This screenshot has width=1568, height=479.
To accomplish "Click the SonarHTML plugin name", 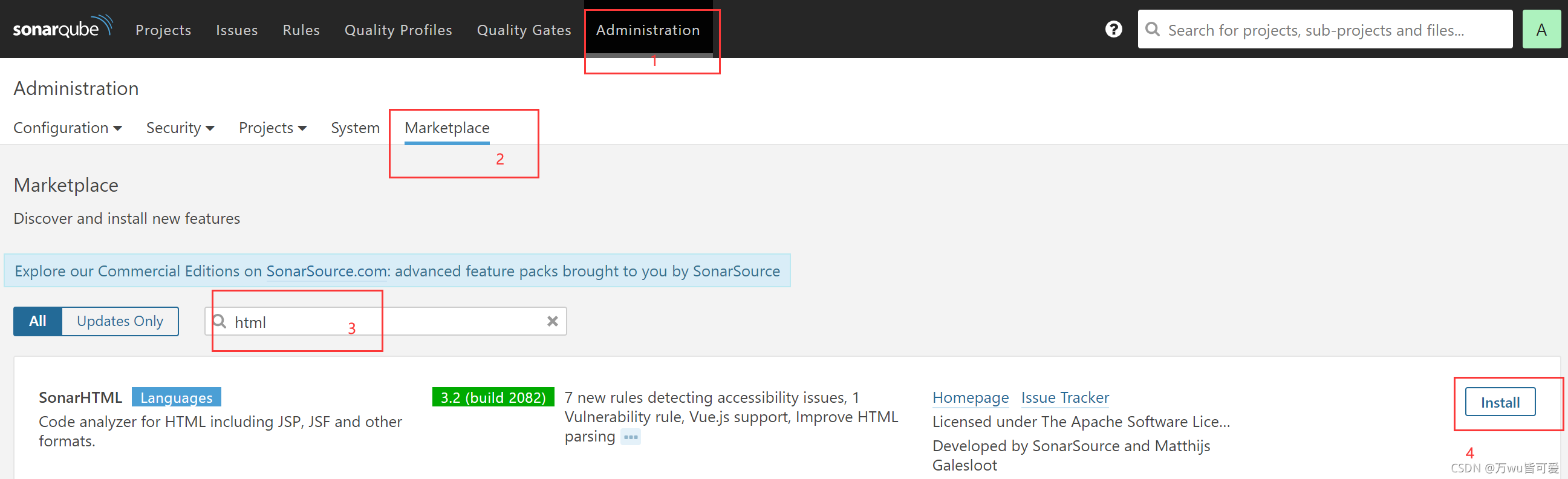I will [x=80, y=397].
